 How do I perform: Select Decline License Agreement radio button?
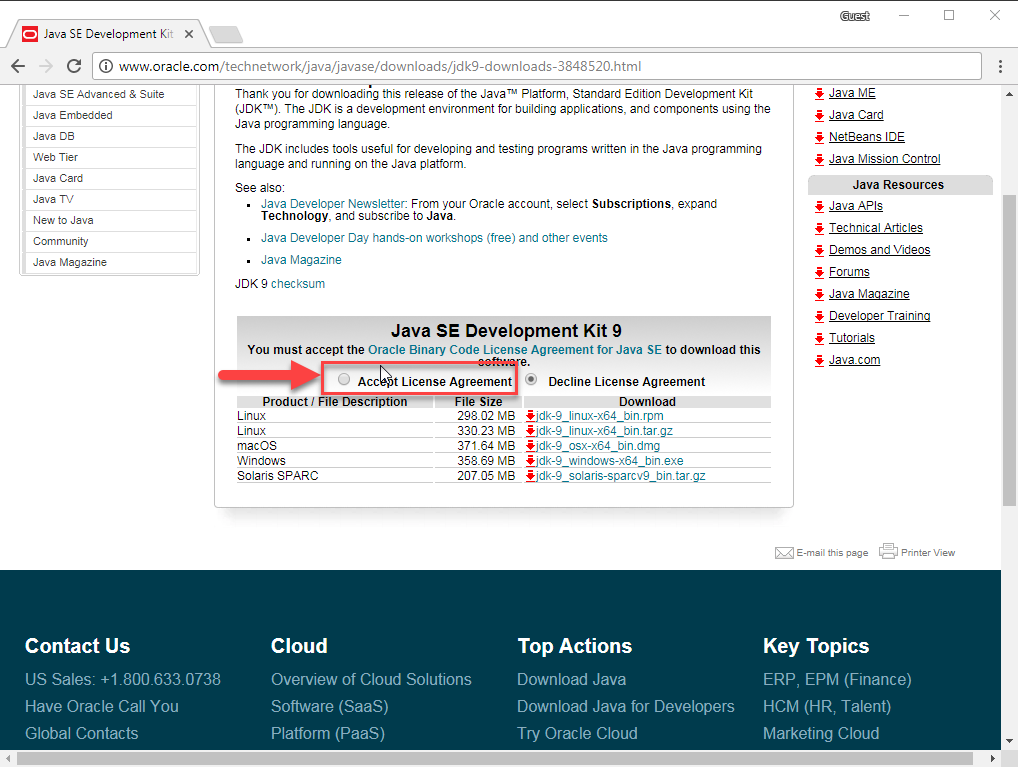point(531,380)
